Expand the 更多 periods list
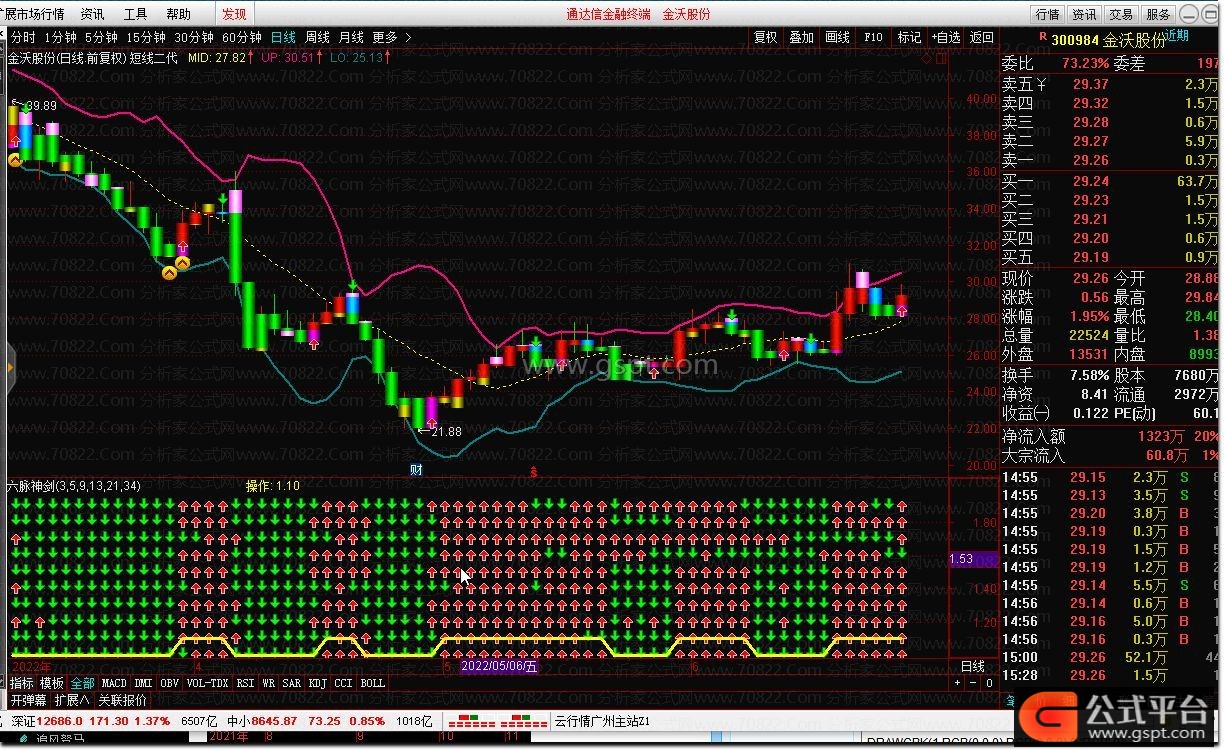Viewport: 1224px width, 750px height. tap(392, 37)
